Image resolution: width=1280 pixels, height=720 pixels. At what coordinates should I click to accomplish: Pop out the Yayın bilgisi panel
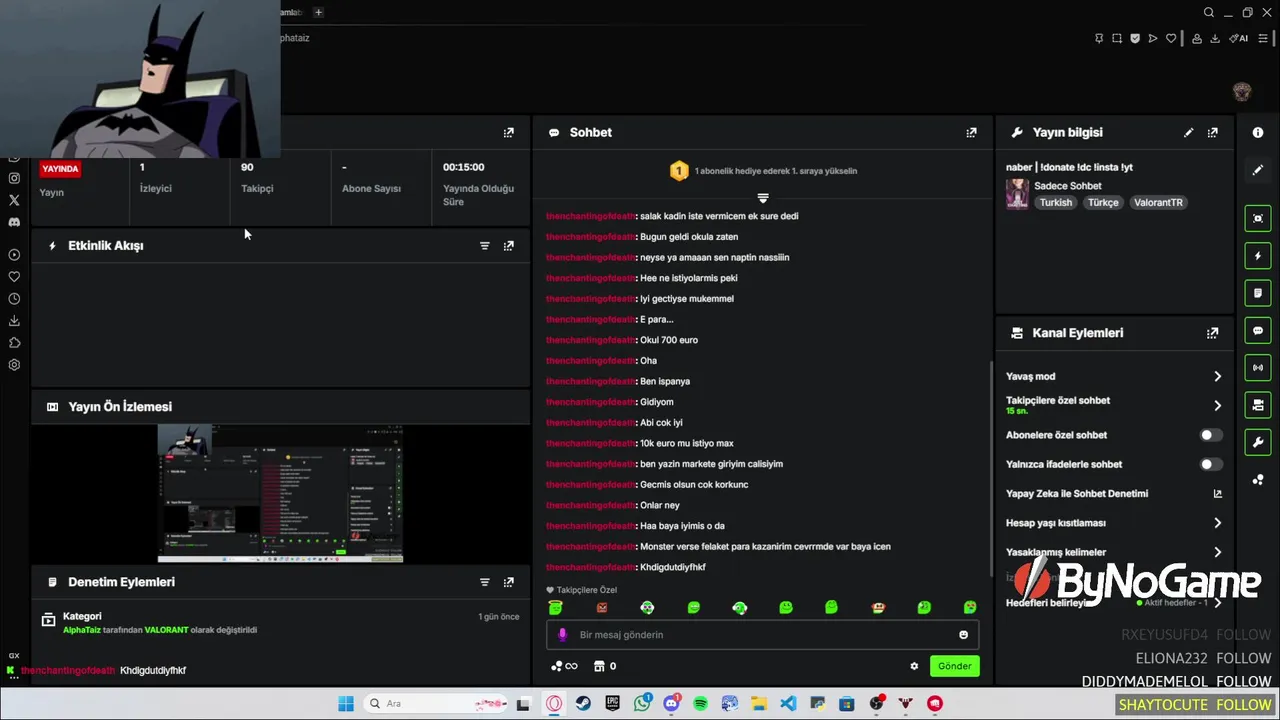(x=1212, y=132)
